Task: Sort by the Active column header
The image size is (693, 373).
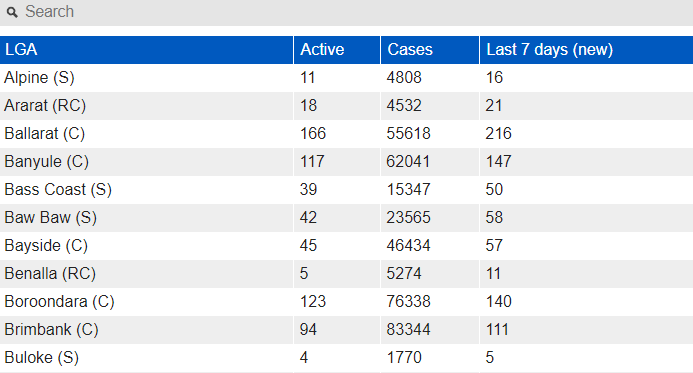Action: coord(337,49)
